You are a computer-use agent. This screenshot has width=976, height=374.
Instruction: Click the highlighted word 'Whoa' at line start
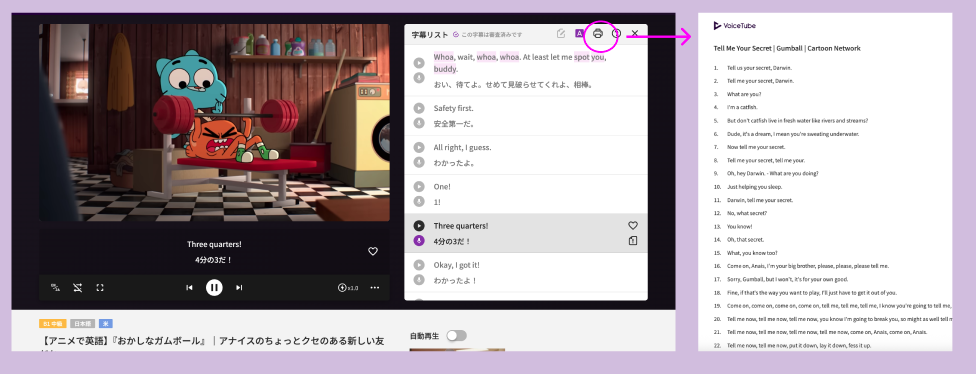(444, 57)
